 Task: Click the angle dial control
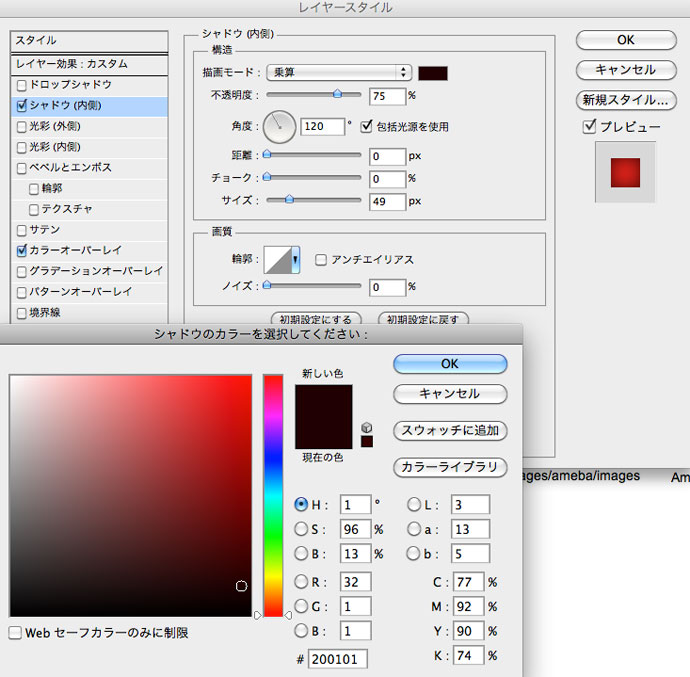pyautogui.click(x=280, y=127)
